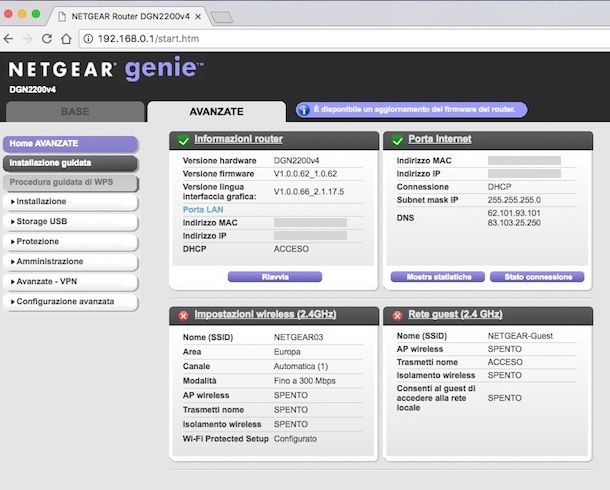Viewport: 610px width, 490px height.
Task: Click the browser forward arrow
Action: (27, 38)
